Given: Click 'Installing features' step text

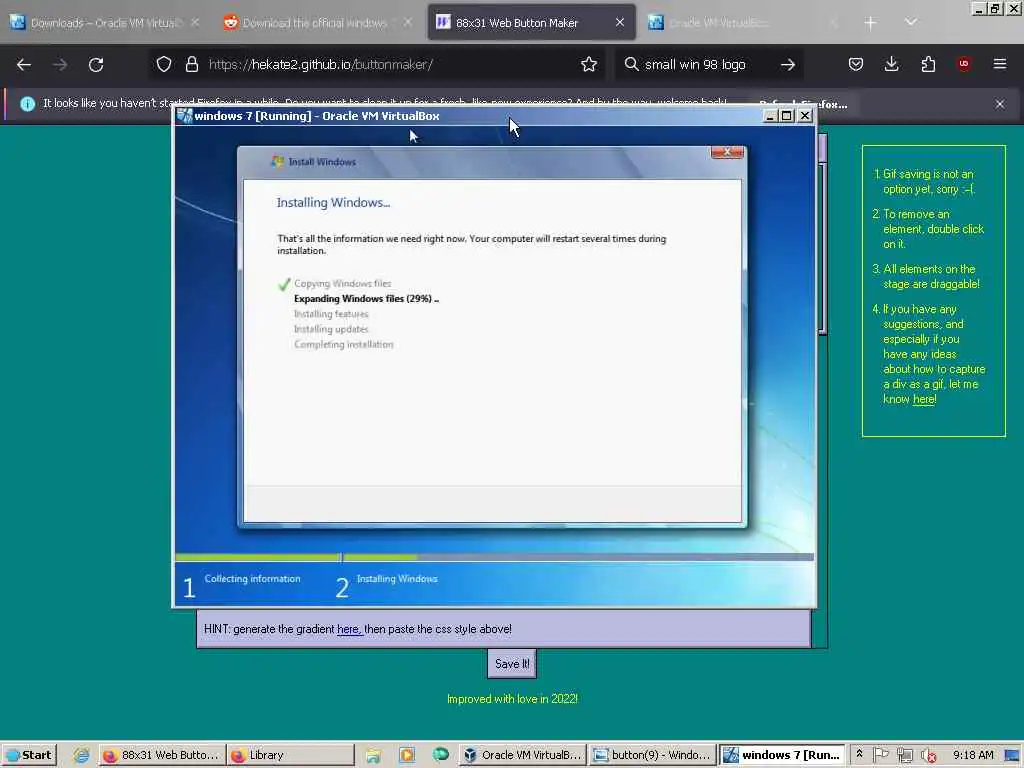Looking at the screenshot, I should [x=331, y=314].
